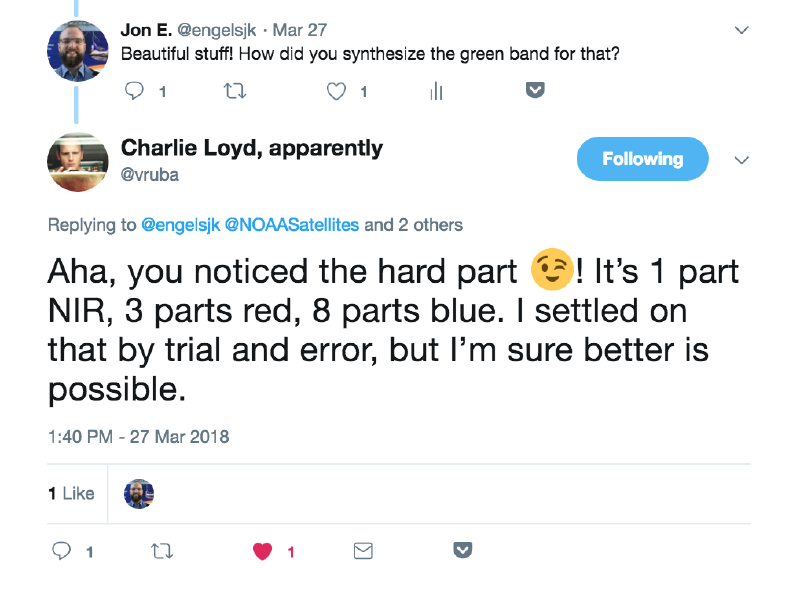Retweet Charlie Loyd's NIR reply
This screenshot has height=600, width=800.
click(160, 550)
